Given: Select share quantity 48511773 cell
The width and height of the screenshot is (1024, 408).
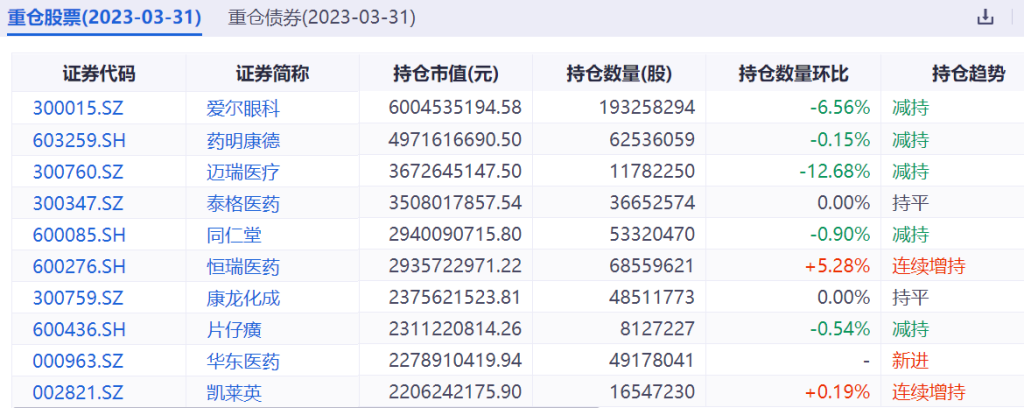Looking at the screenshot, I should 652,298.
